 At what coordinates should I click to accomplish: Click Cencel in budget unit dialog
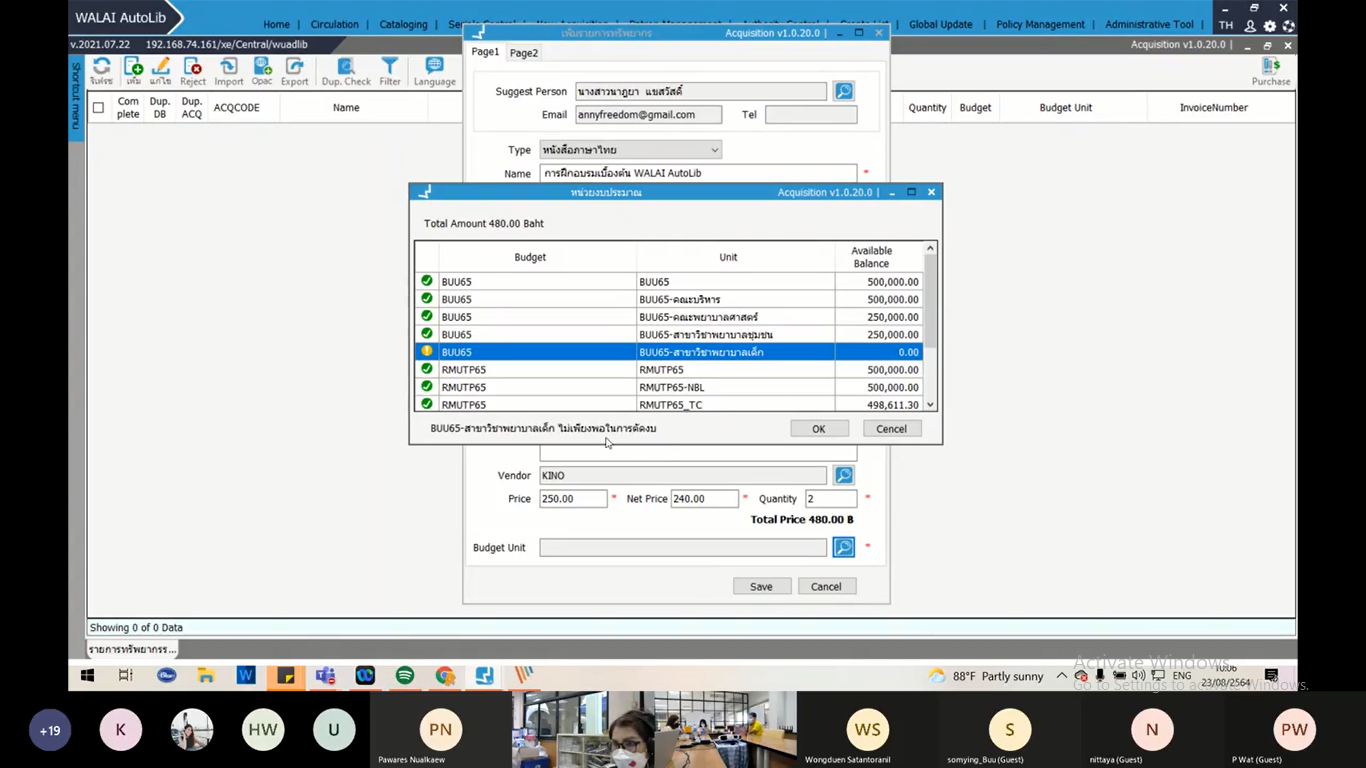coord(891,428)
